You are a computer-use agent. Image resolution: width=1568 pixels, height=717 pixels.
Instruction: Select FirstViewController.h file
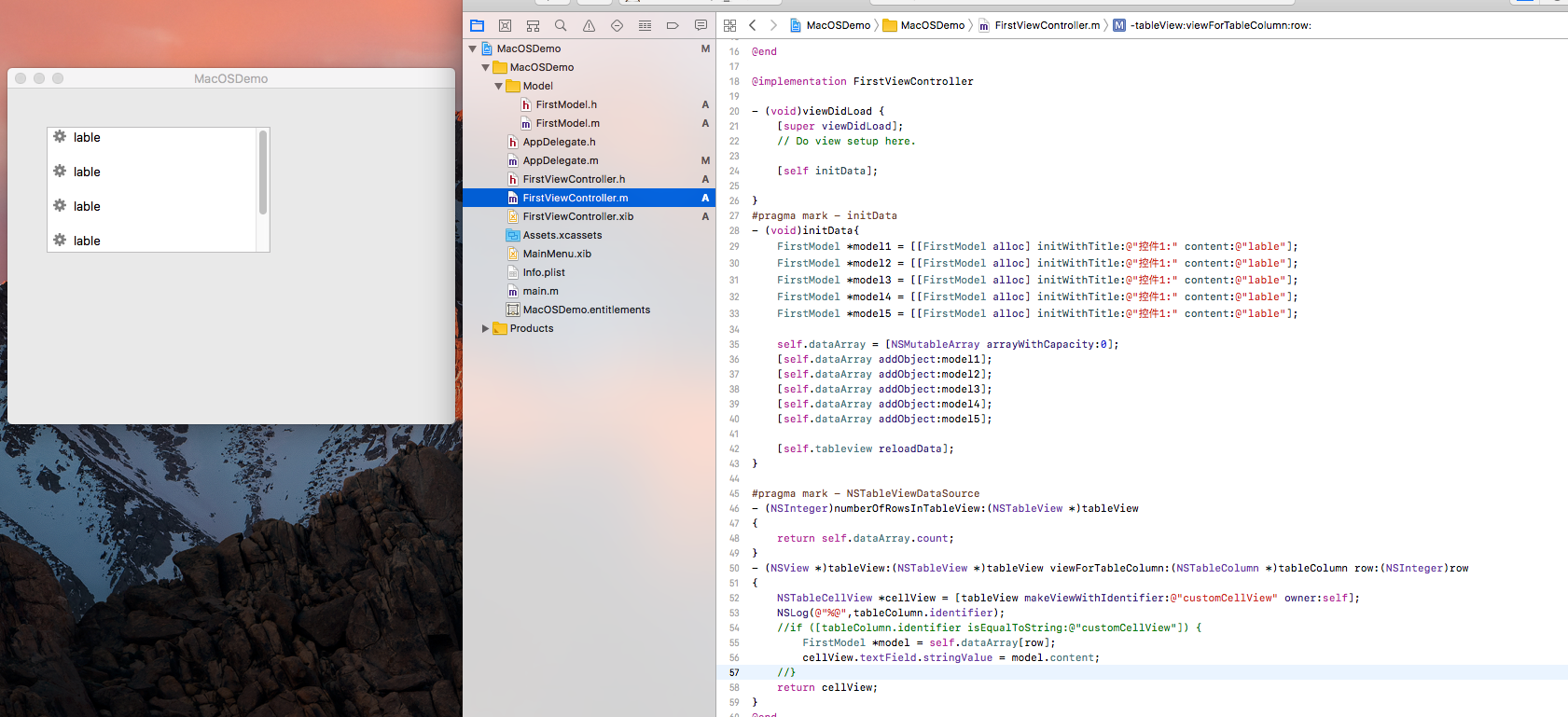574,179
